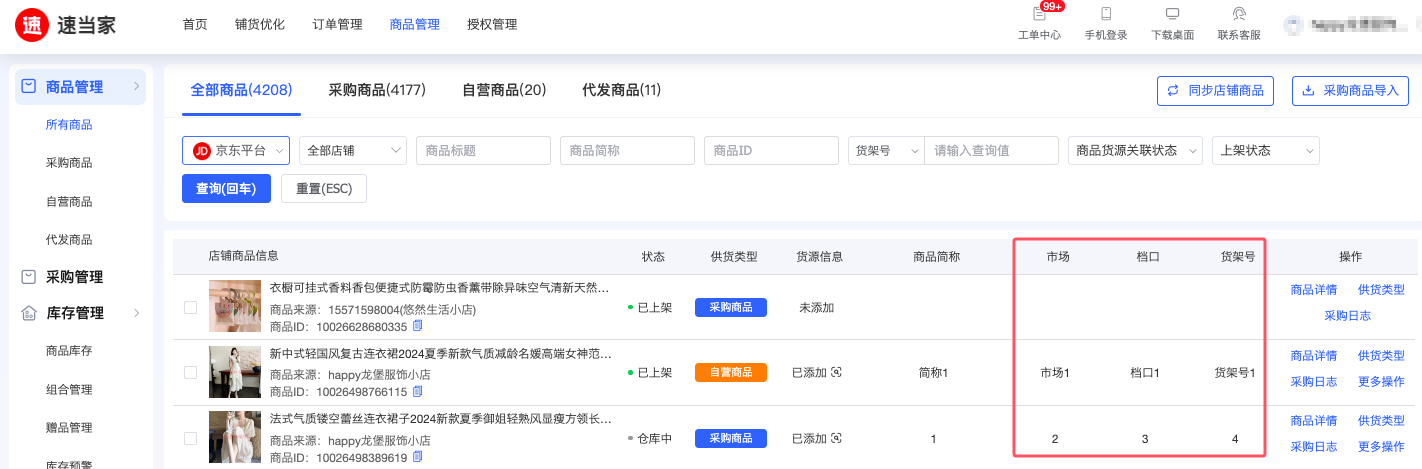Viewport: 1422px width, 469px height.
Task: Tick the checkbox for the 法式气质镂空蕾丝 dress
Action: (x=190, y=438)
